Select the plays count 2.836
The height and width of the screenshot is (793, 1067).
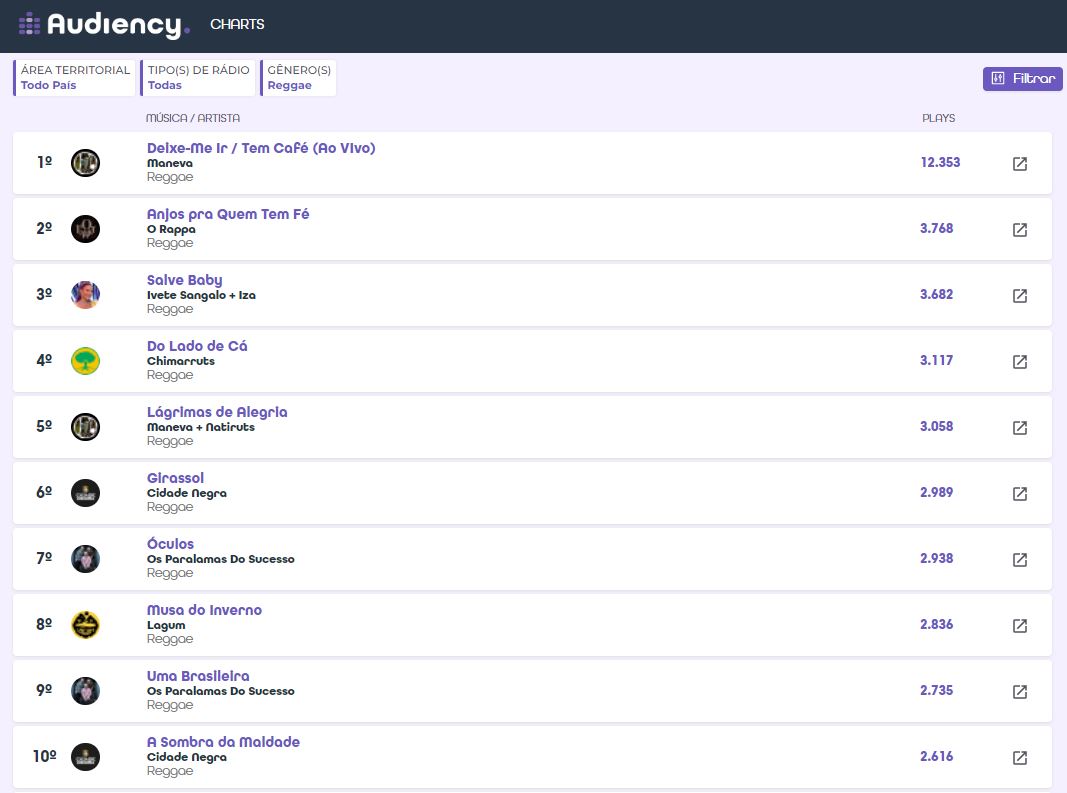(936, 625)
